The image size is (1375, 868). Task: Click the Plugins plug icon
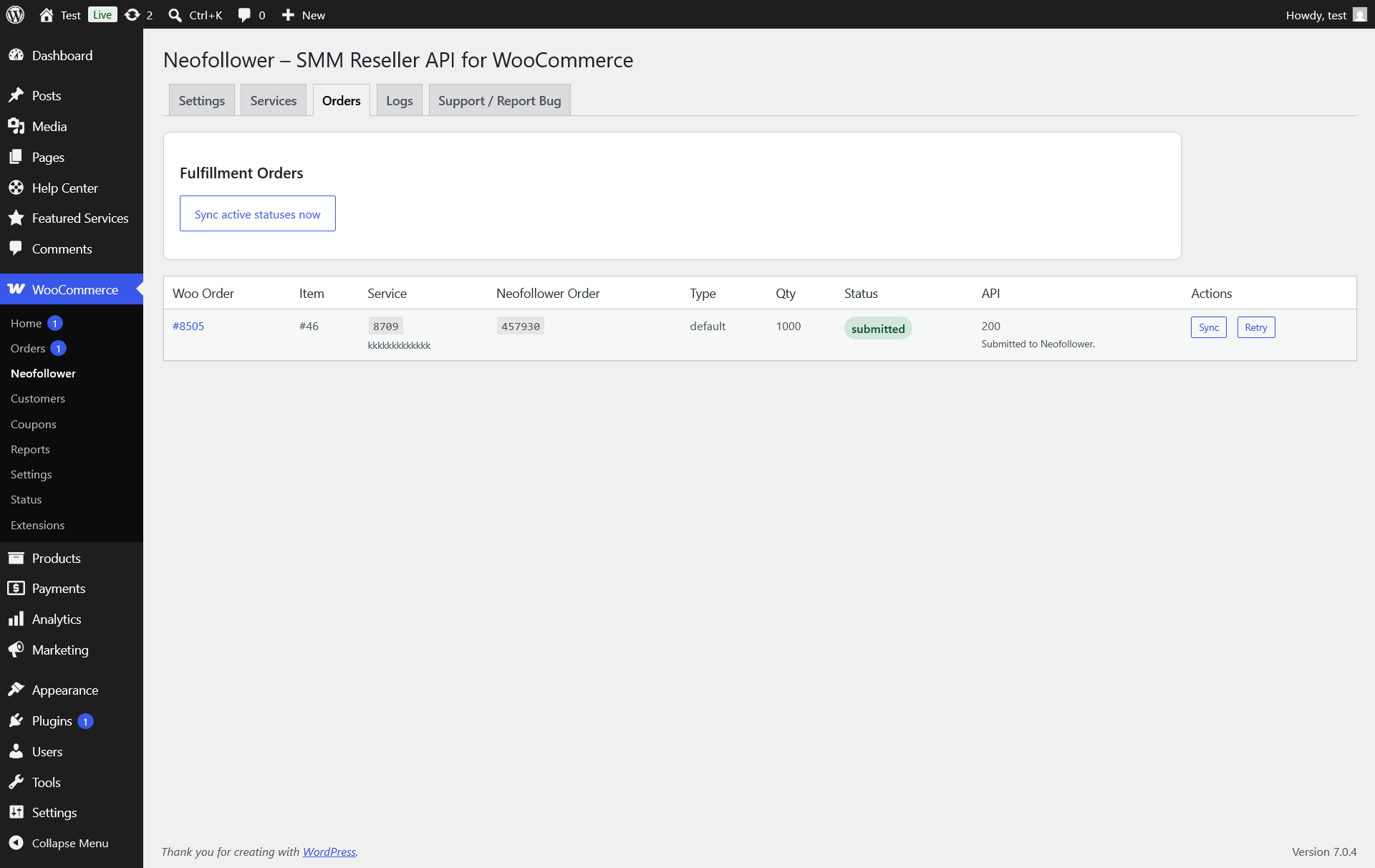click(16, 720)
